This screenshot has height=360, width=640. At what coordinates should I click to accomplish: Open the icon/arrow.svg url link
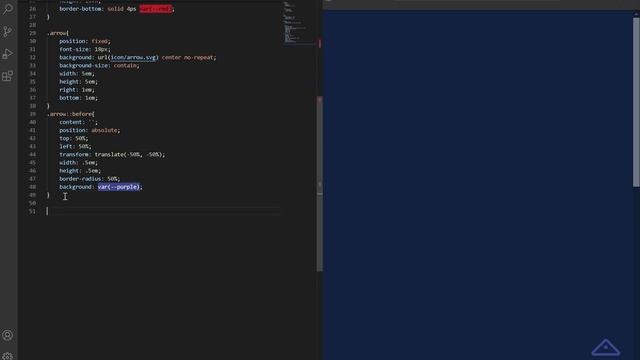[133, 58]
